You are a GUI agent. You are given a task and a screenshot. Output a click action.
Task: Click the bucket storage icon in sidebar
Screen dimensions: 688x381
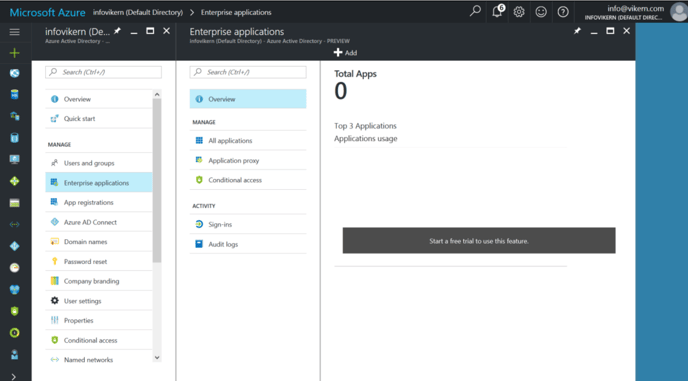(14, 138)
